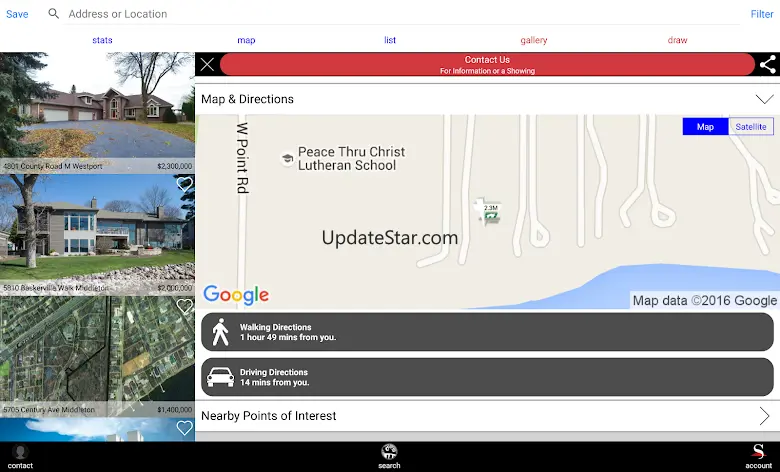The height and width of the screenshot is (472, 780).
Task: Open the 5810 Baskerville Walk Middleton listing photo
Action: coord(97,235)
